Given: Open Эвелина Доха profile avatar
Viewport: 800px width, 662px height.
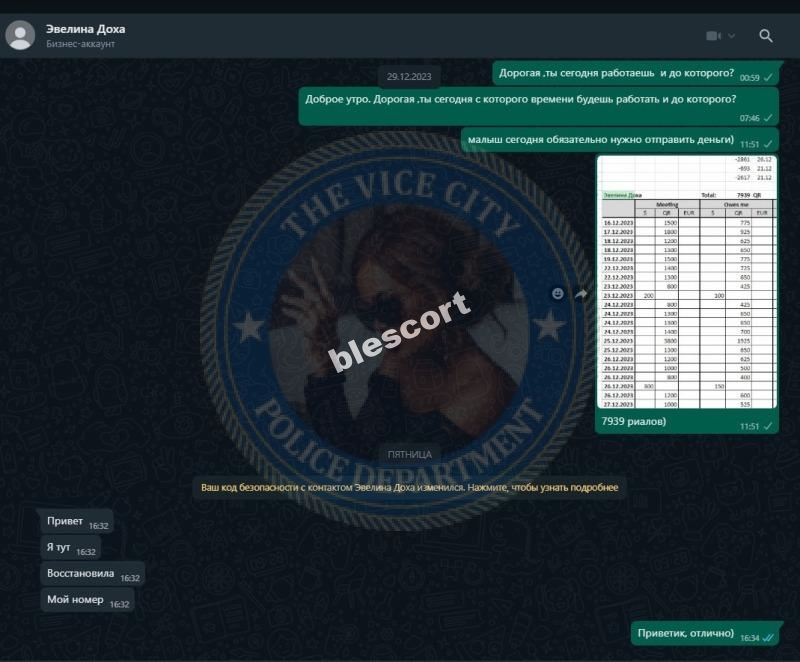Looking at the screenshot, I should [x=20, y=35].
